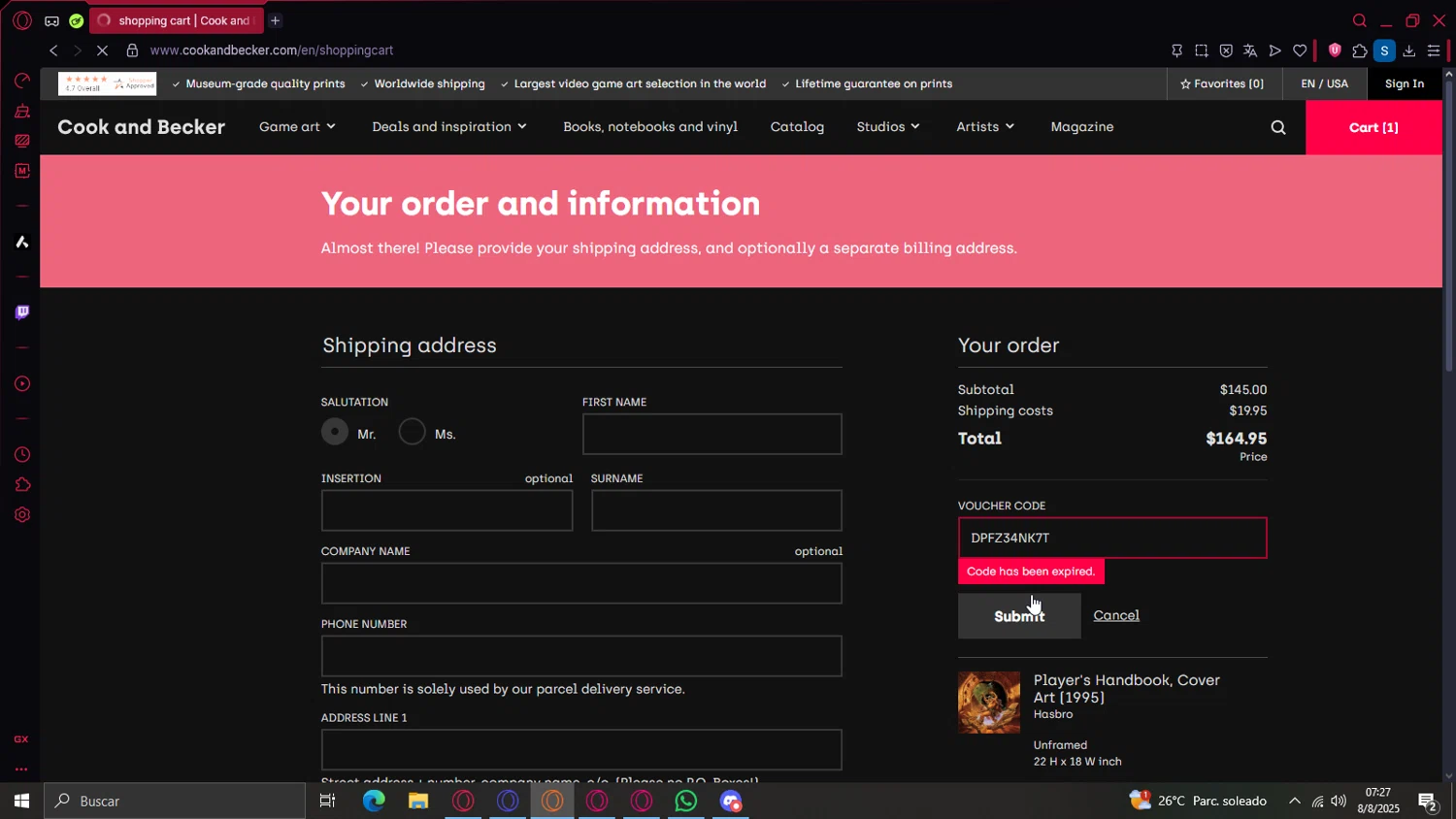Click the Address Line 1 field
This screenshot has width=1456, height=819.
(581, 749)
